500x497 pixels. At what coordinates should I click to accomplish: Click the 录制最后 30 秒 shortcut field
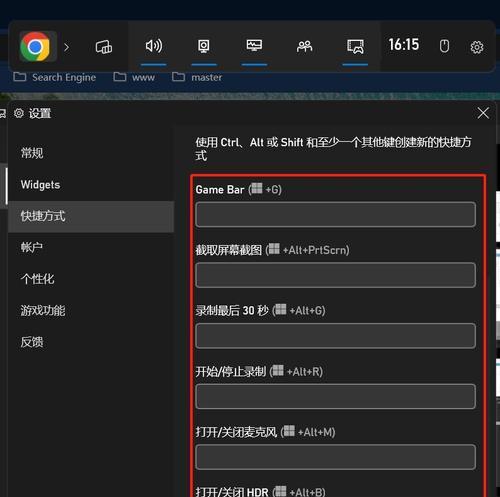tap(335, 336)
